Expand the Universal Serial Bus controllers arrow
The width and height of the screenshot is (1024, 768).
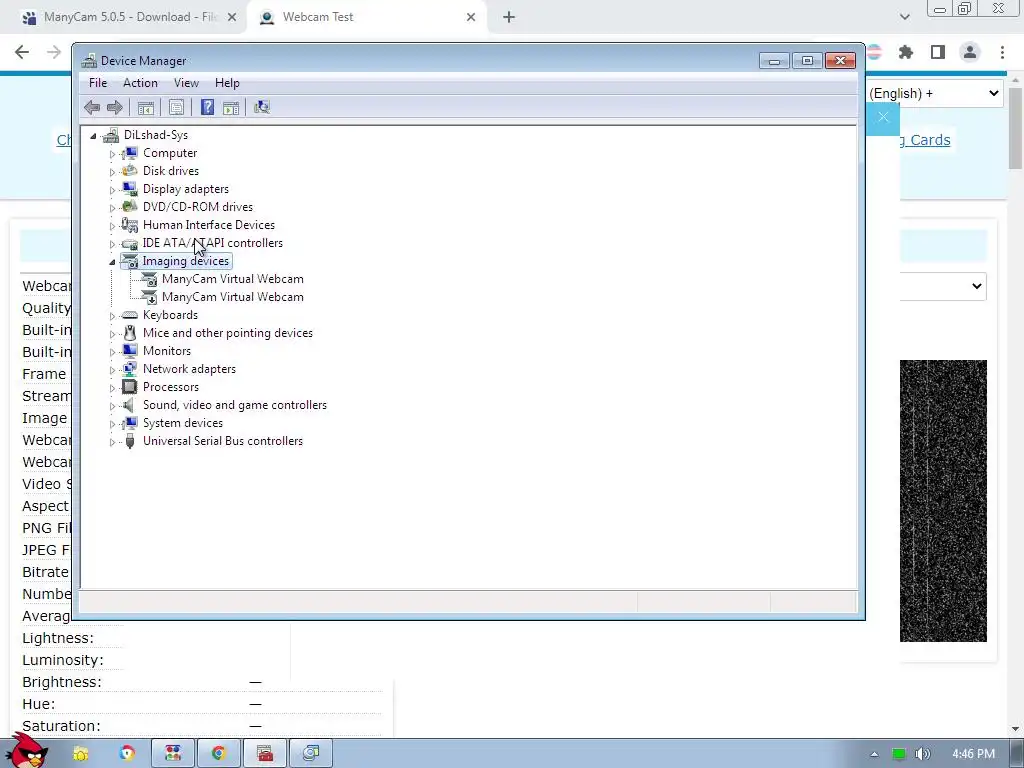tap(112, 442)
